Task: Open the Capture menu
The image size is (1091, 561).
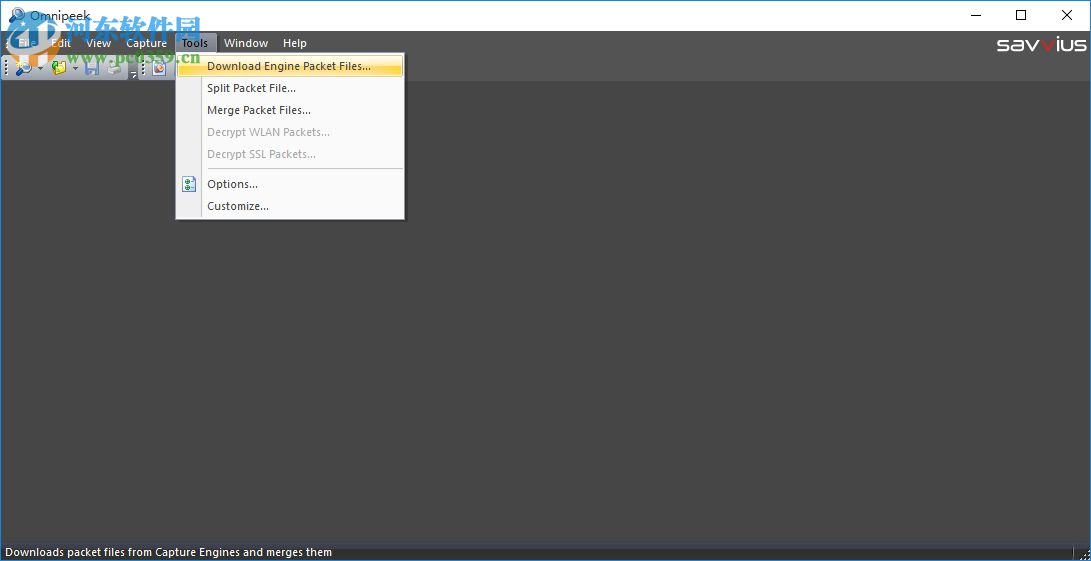Action: click(x=146, y=43)
